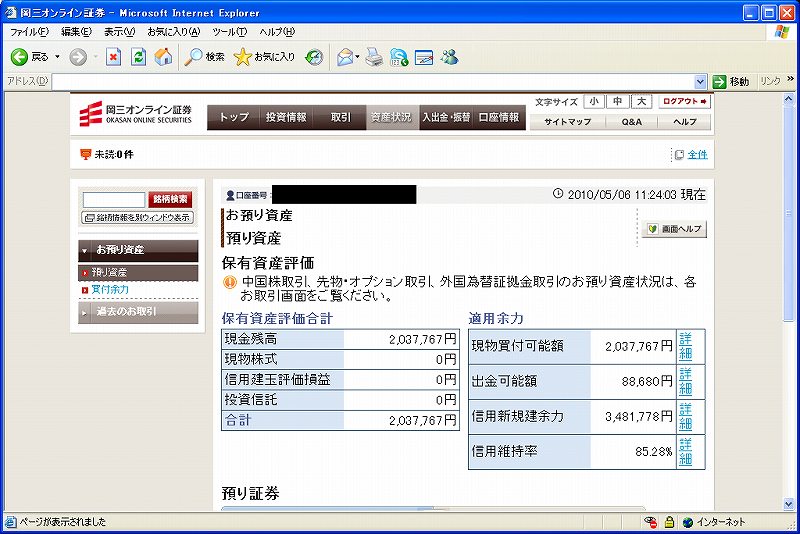Image resolution: width=800 pixels, height=534 pixels.
Task: Click the IE Stop button in toolbar
Action: point(114,57)
